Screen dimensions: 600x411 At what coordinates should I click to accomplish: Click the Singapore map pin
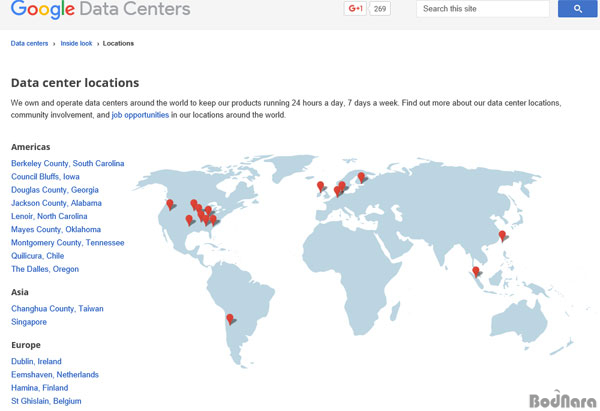pos(476,272)
